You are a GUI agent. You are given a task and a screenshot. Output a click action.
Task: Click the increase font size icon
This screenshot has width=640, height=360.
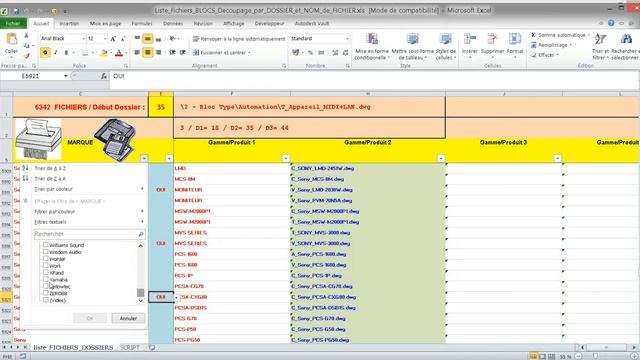point(113,39)
